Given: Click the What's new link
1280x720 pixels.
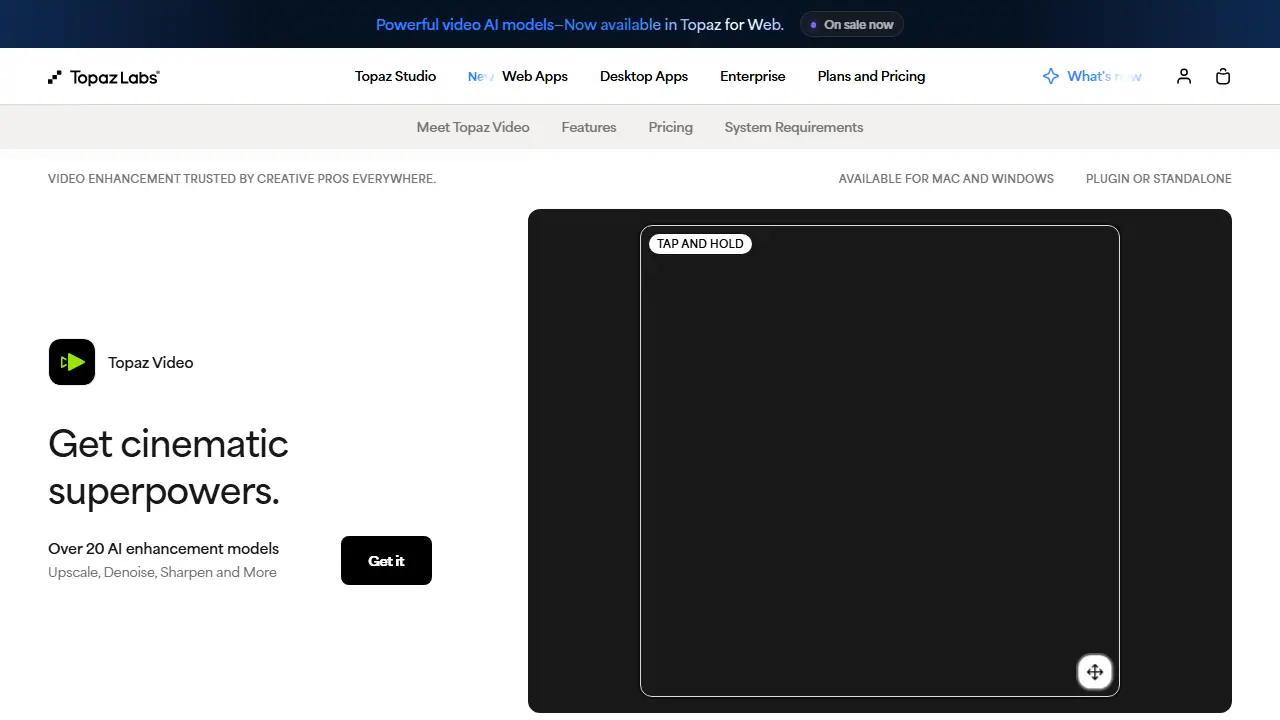Looking at the screenshot, I should pos(1104,76).
